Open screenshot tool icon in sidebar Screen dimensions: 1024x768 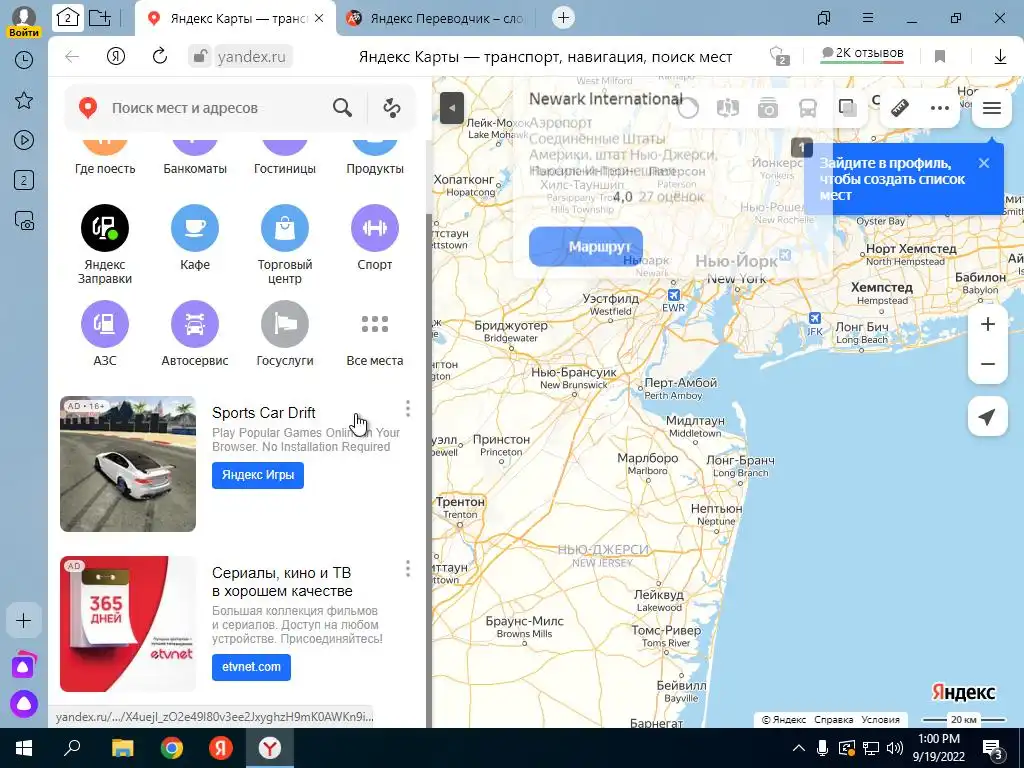[x=24, y=221]
